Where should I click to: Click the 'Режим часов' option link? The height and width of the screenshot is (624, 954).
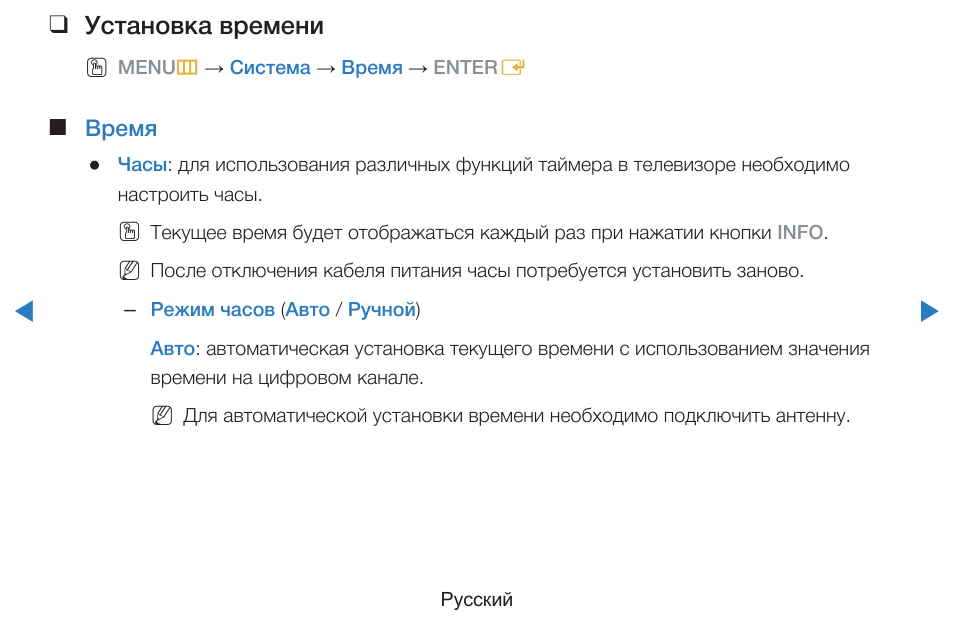pos(212,310)
